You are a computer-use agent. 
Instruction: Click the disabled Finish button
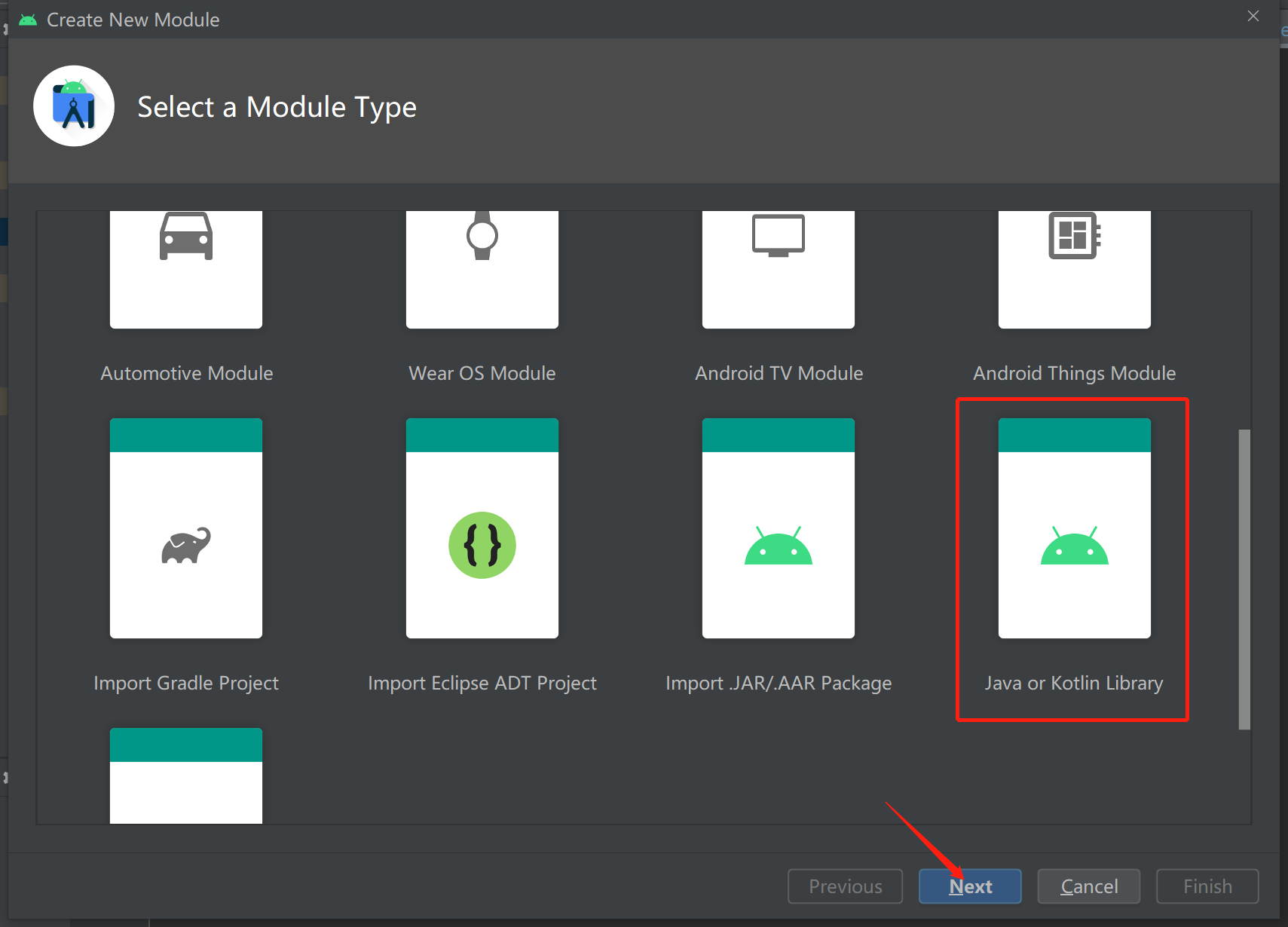(x=1207, y=886)
